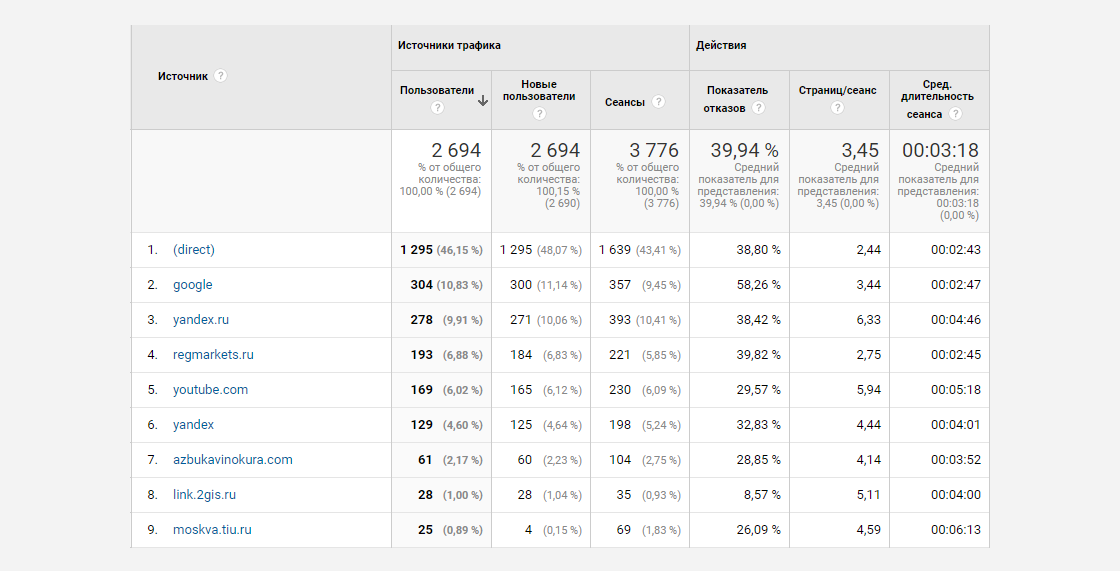The width and height of the screenshot is (1120, 571).
Task: Sort by Сред. длительность сеанса header
Action: pyautogui.click(x=937, y=99)
